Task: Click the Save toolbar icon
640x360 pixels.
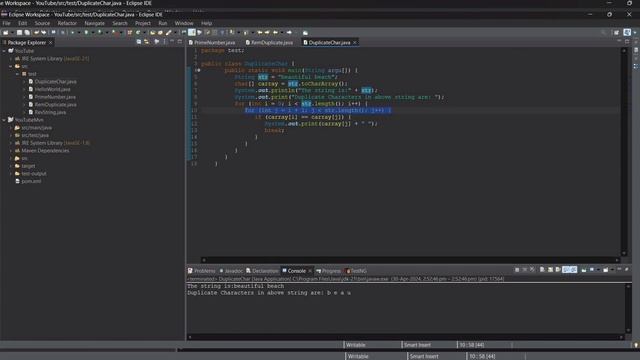Action: click(19, 32)
